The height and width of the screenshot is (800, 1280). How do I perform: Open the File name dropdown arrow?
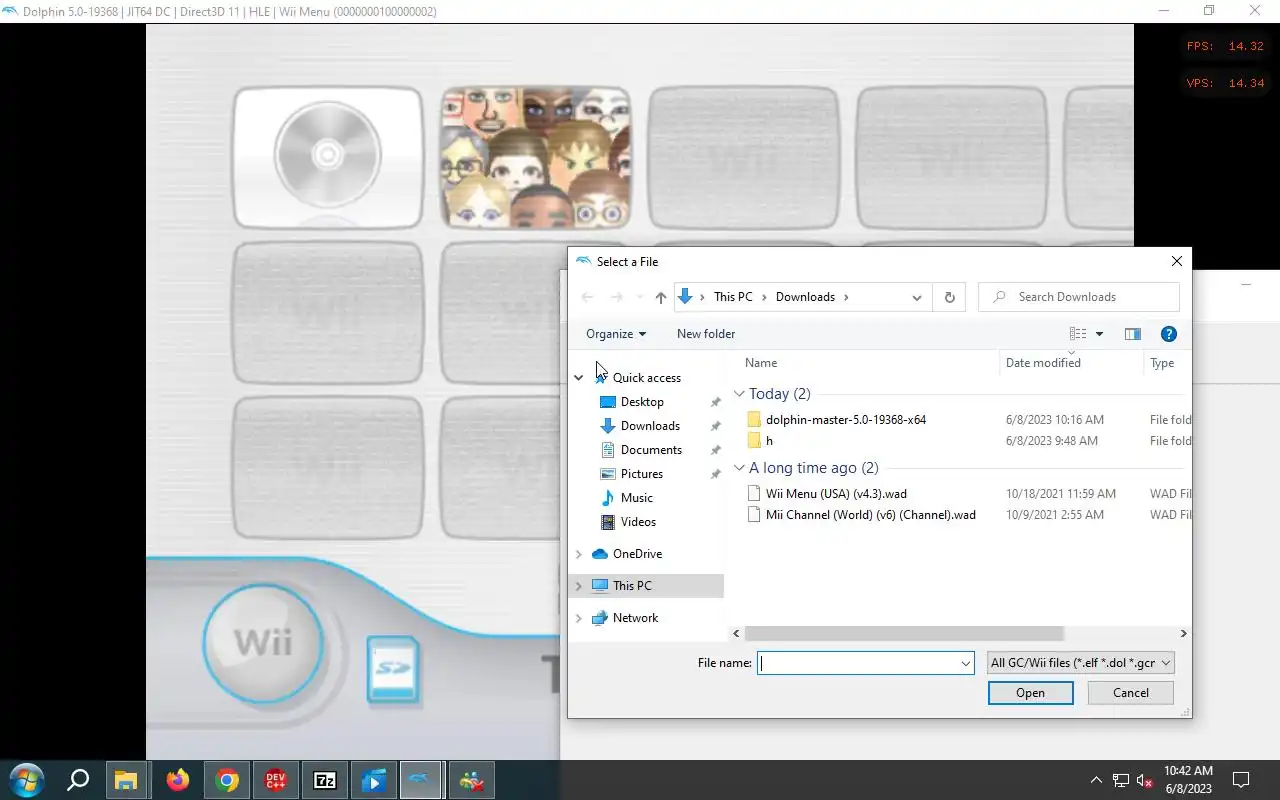(x=966, y=663)
